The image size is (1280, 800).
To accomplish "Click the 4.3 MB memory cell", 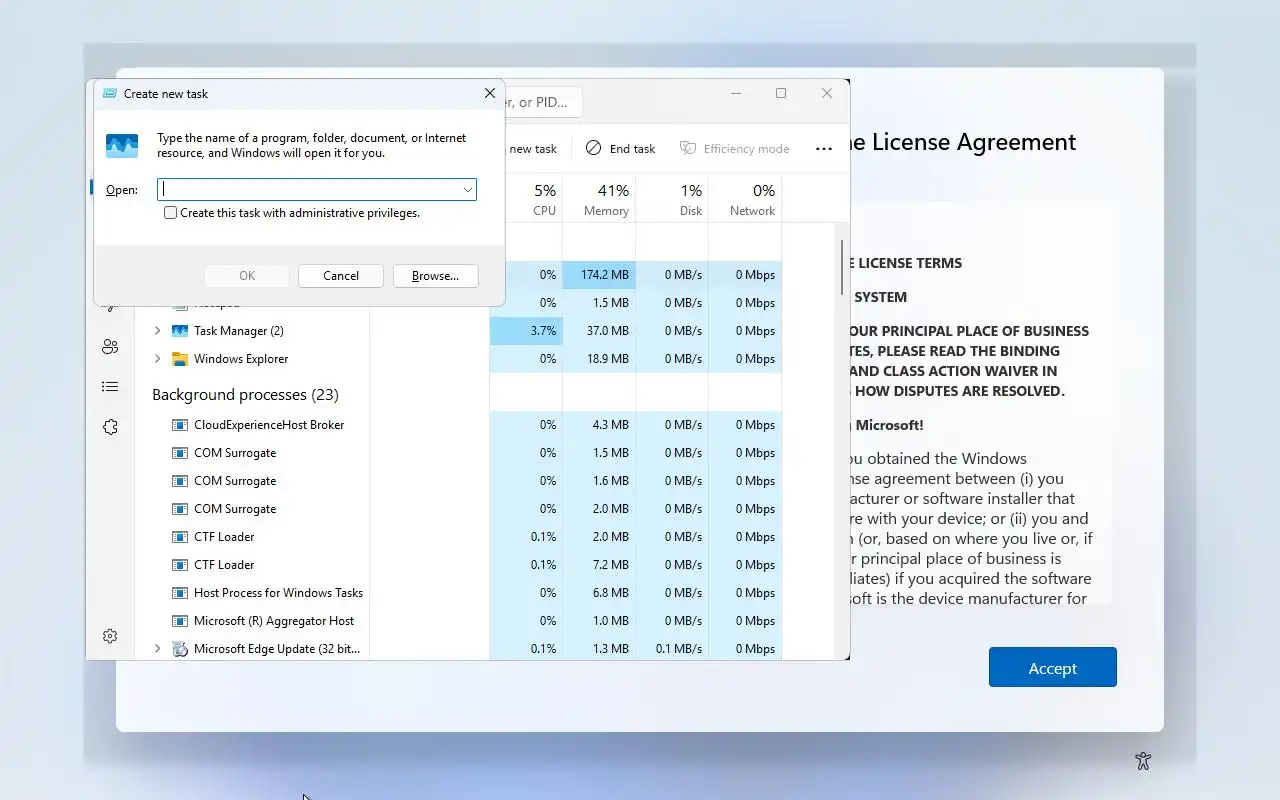I will 599,425.
